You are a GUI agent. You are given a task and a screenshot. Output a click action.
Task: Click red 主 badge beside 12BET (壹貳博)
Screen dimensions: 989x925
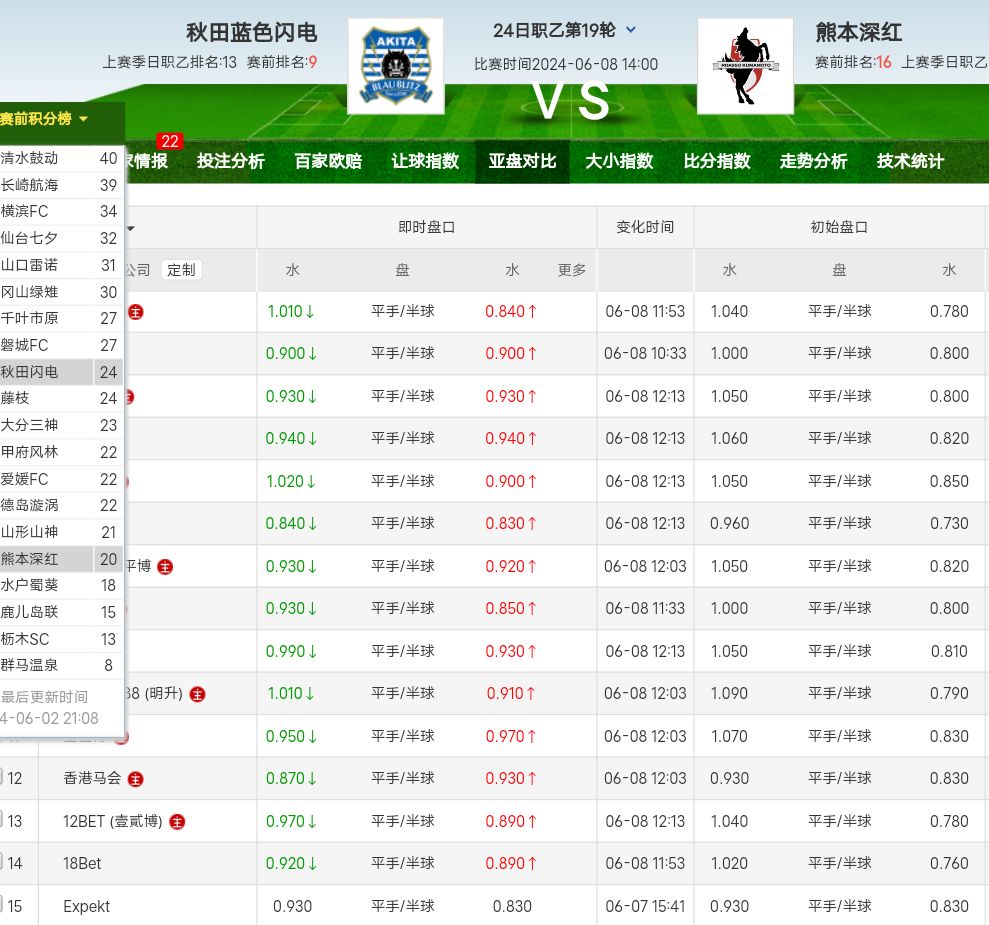(x=177, y=822)
